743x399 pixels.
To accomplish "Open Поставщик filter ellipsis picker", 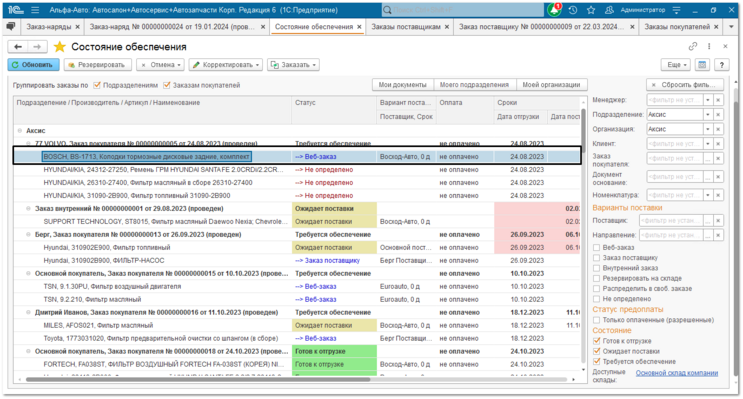I will pos(708,220).
